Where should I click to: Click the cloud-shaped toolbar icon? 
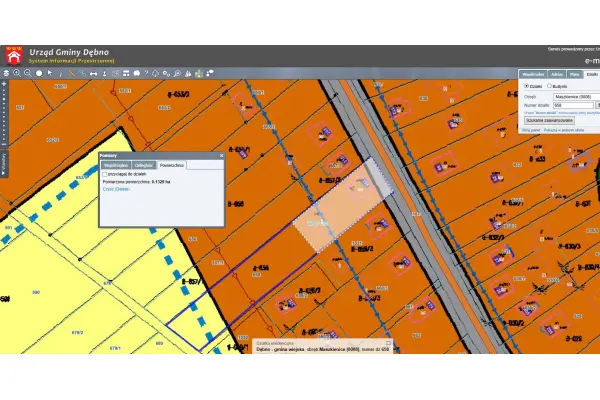point(155,73)
